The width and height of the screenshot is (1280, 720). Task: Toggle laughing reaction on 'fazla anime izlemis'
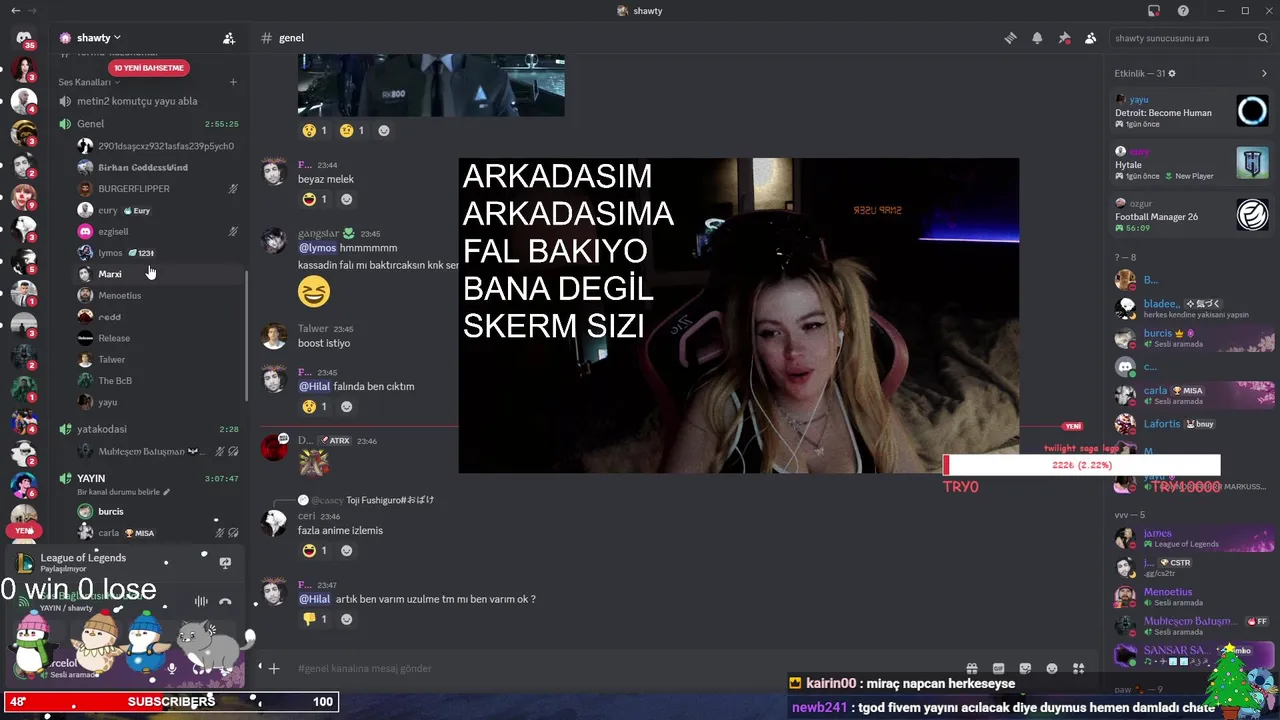click(315, 550)
